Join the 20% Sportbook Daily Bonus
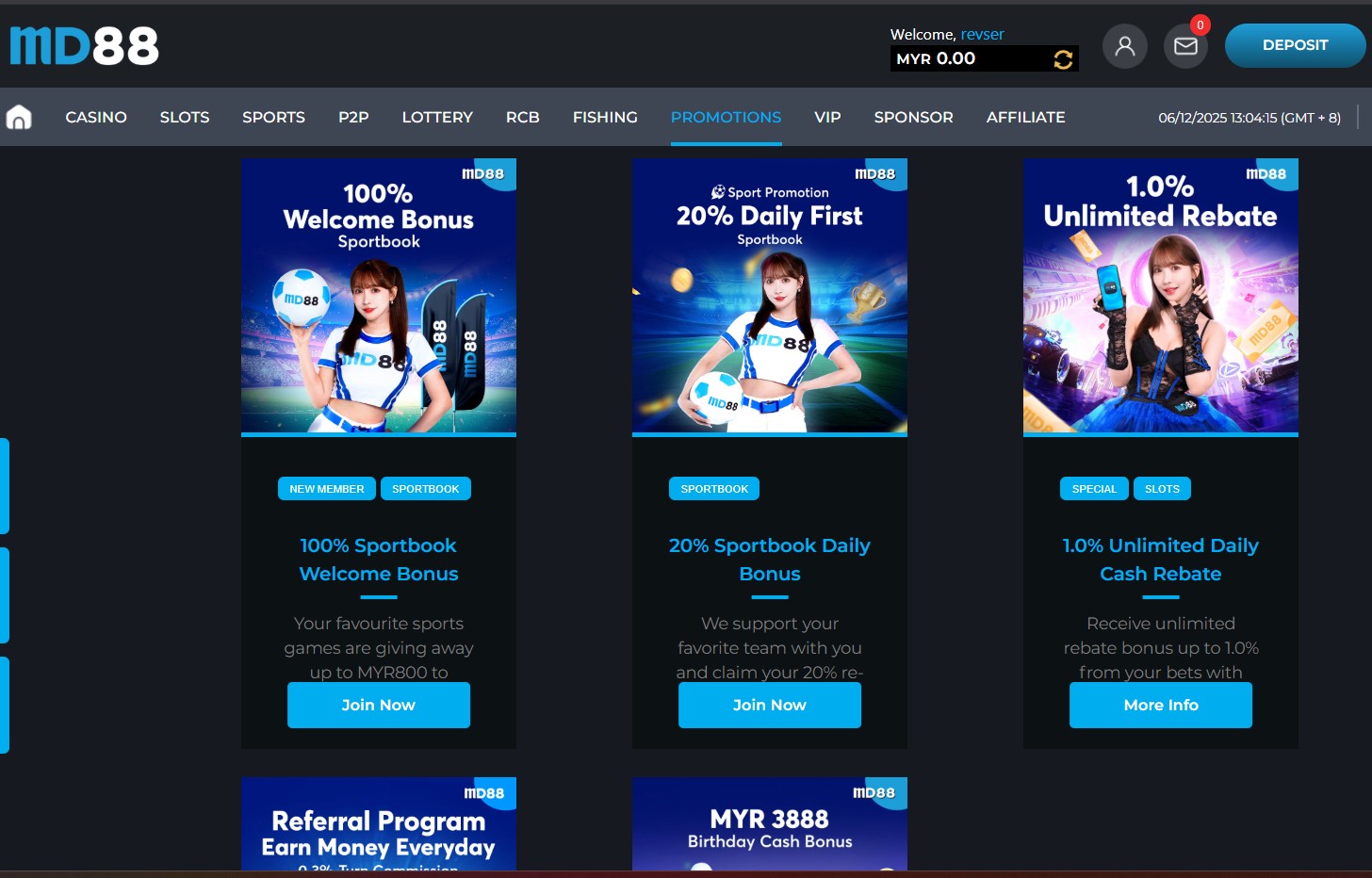 (x=769, y=705)
